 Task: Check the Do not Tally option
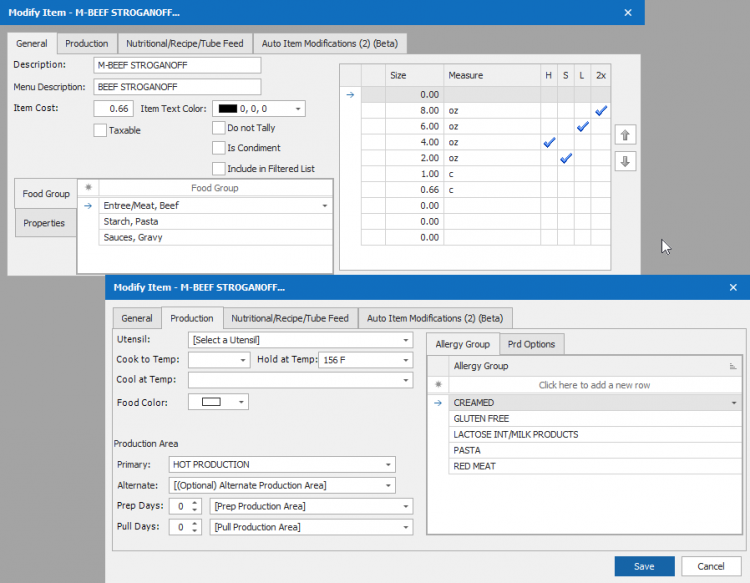point(219,128)
